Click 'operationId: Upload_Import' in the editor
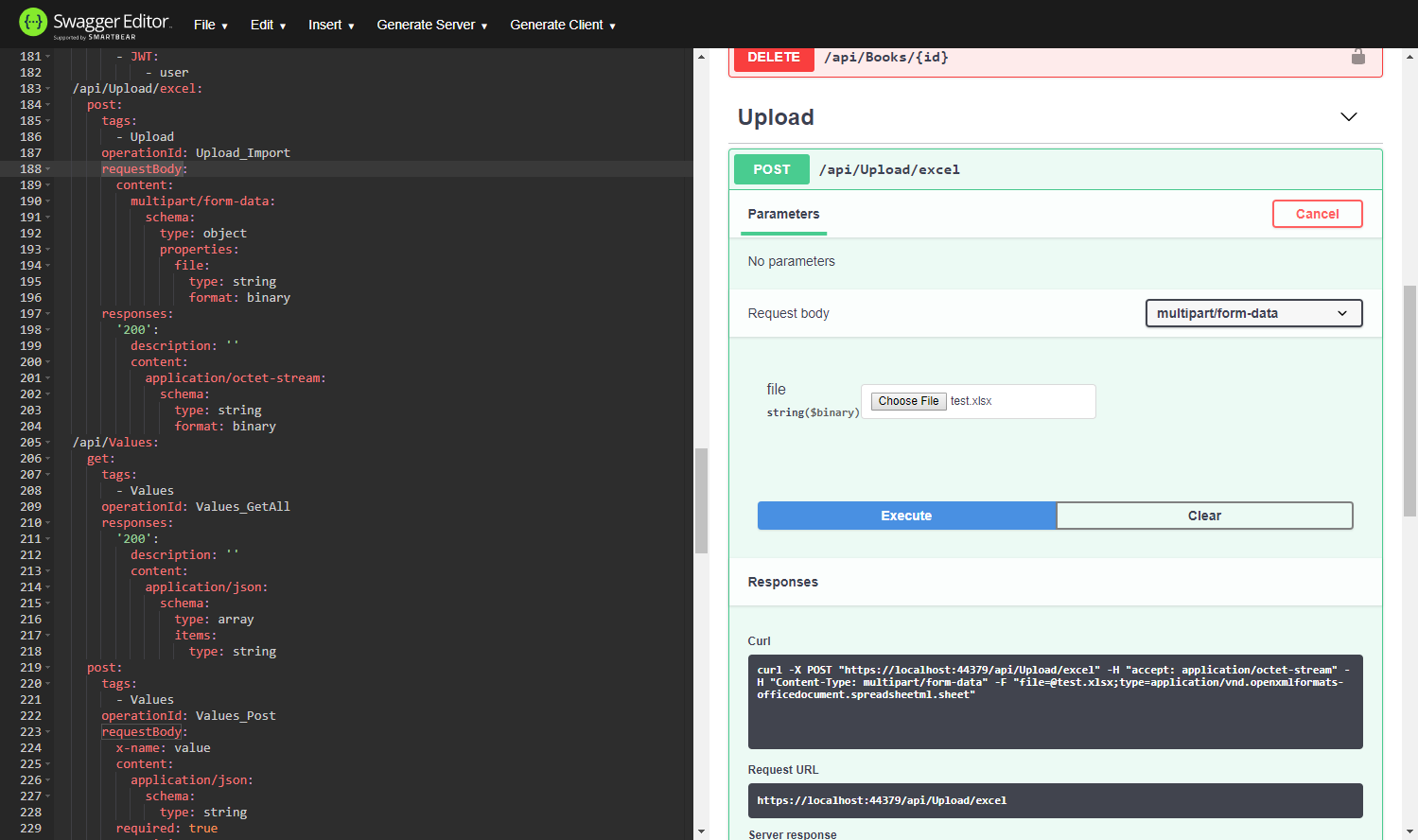Screen dimensions: 1418x840 pos(196,153)
